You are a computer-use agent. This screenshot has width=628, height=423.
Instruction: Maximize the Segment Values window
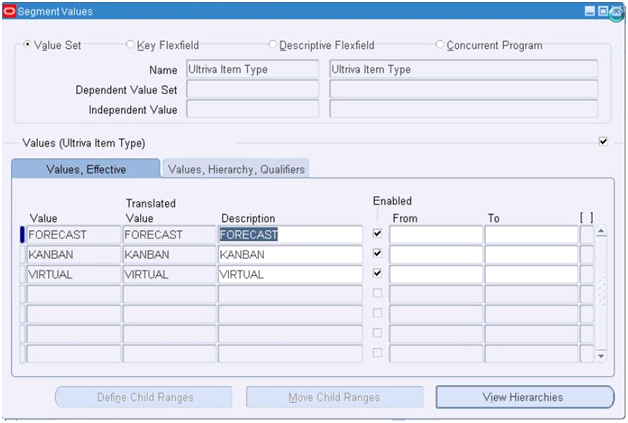coord(602,11)
